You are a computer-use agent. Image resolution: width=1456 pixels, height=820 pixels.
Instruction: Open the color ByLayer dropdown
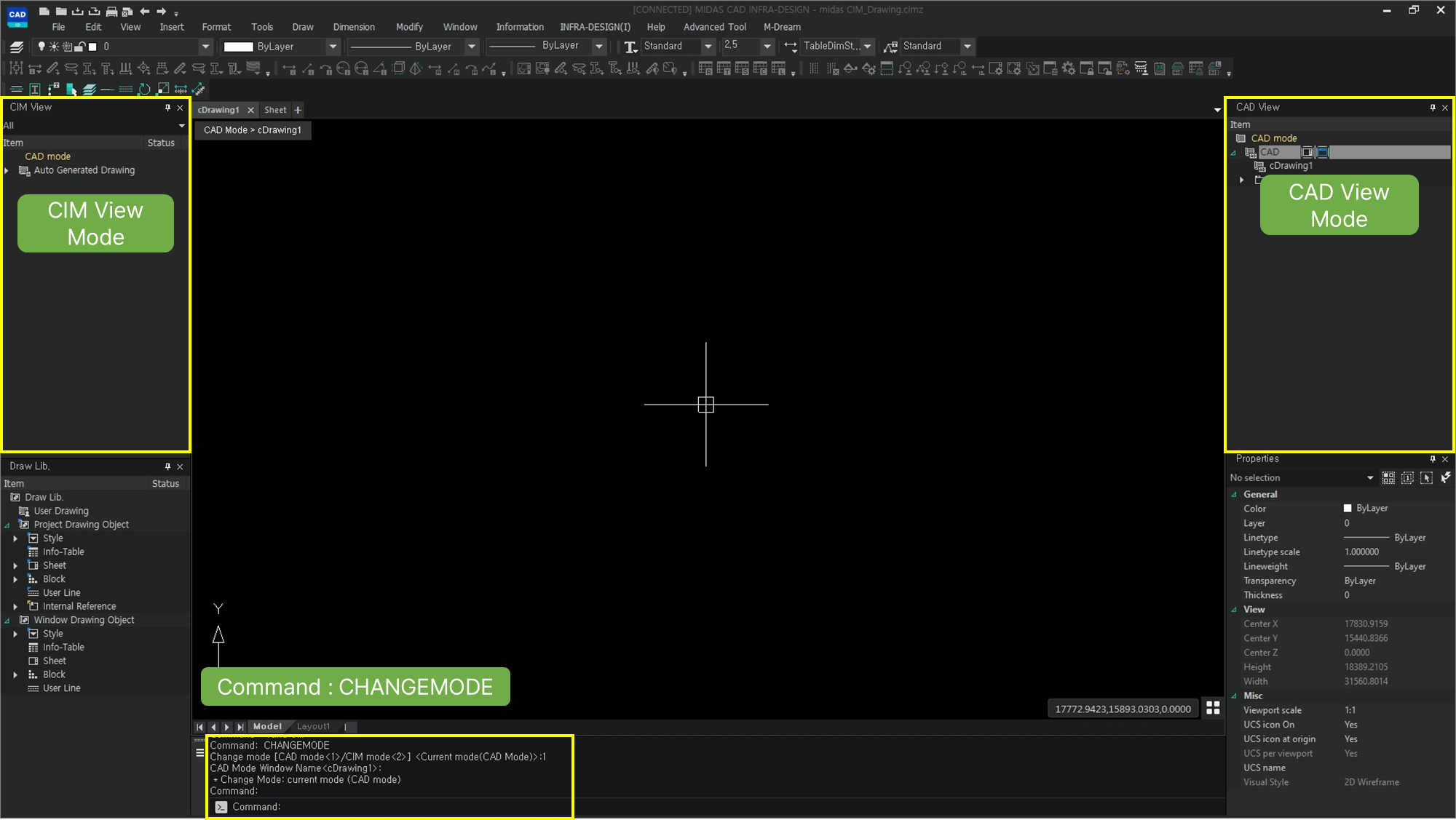click(333, 47)
